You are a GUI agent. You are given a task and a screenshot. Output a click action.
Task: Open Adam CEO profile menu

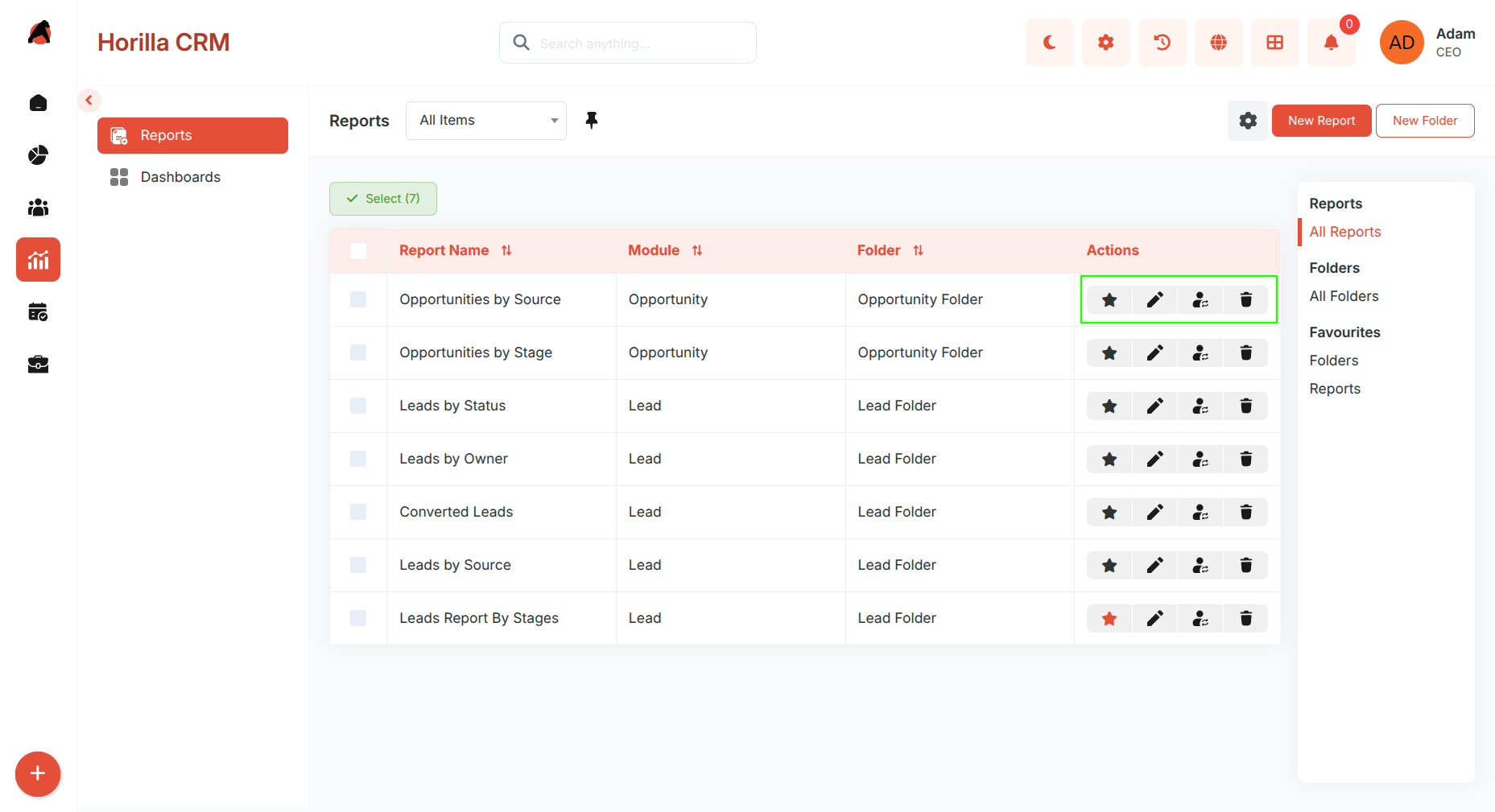pyautogui.click(x=1428, y=43)
